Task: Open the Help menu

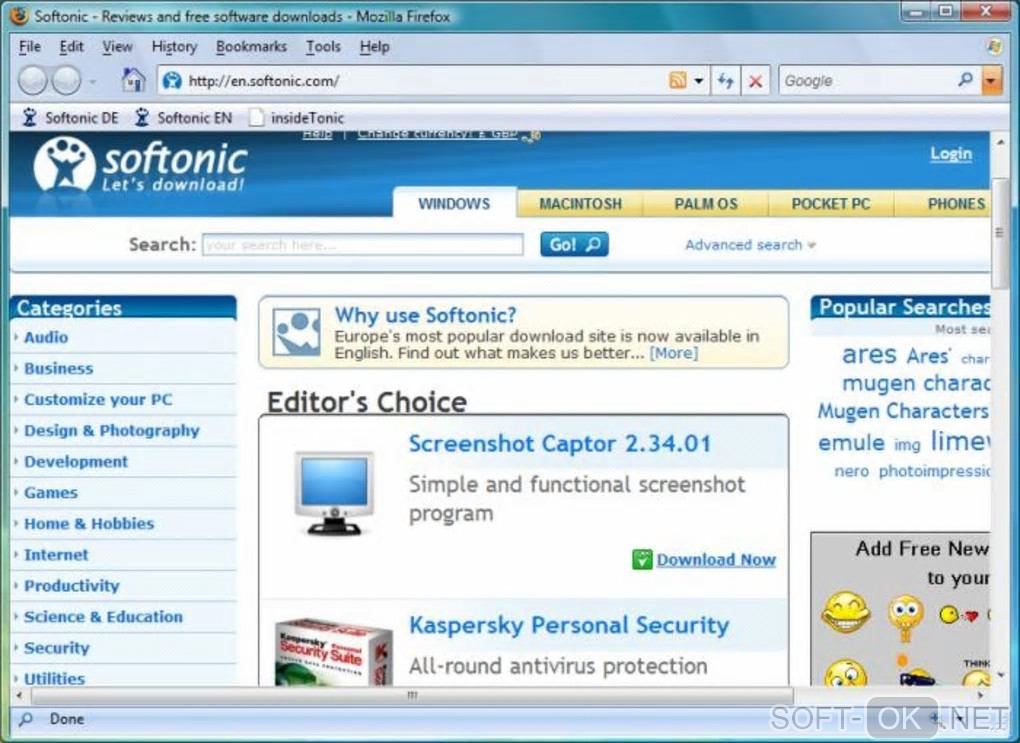Action: (x=374, y=47)
